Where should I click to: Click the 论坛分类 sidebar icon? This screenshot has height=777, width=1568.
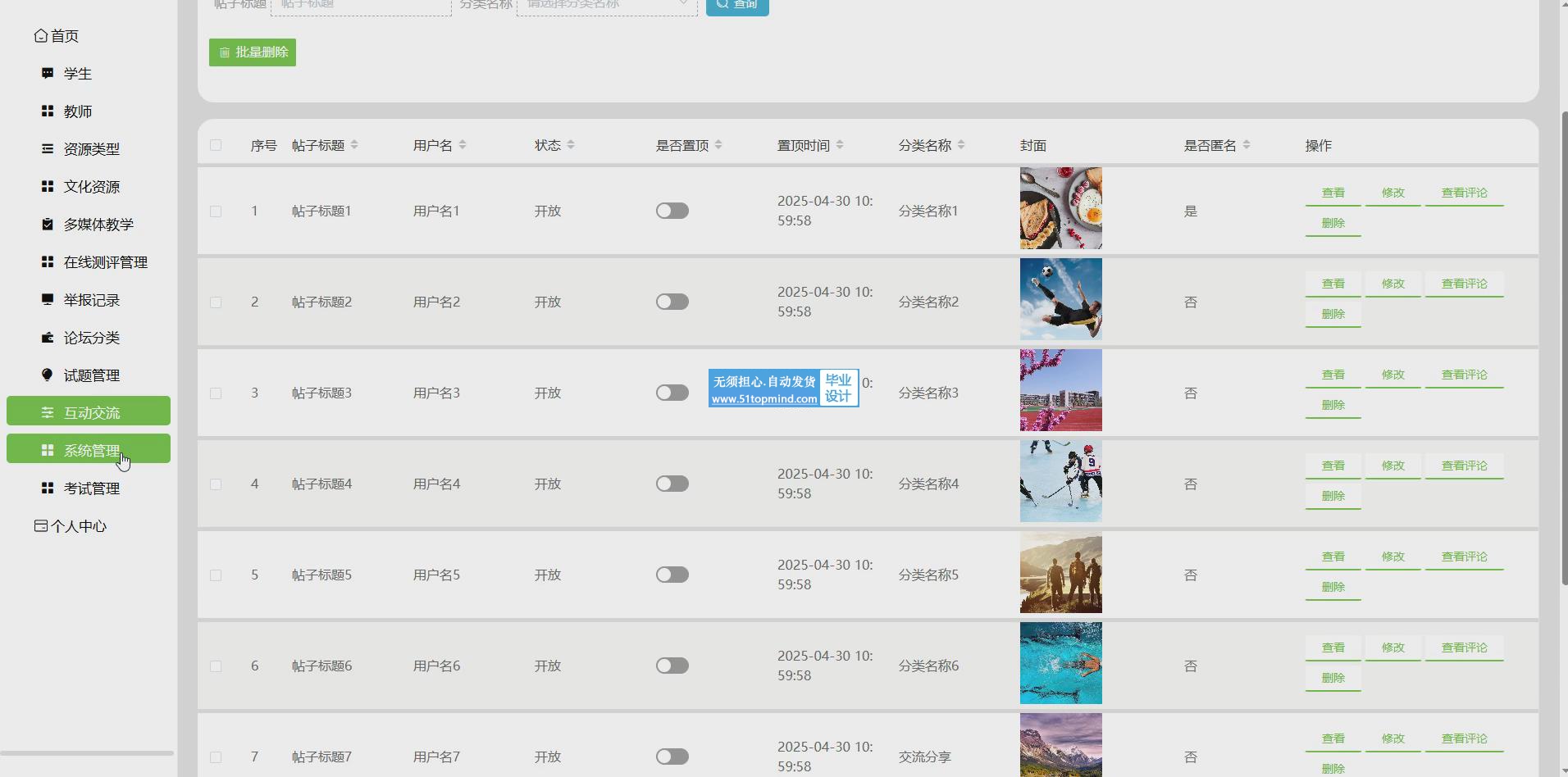tap(48, 337)
